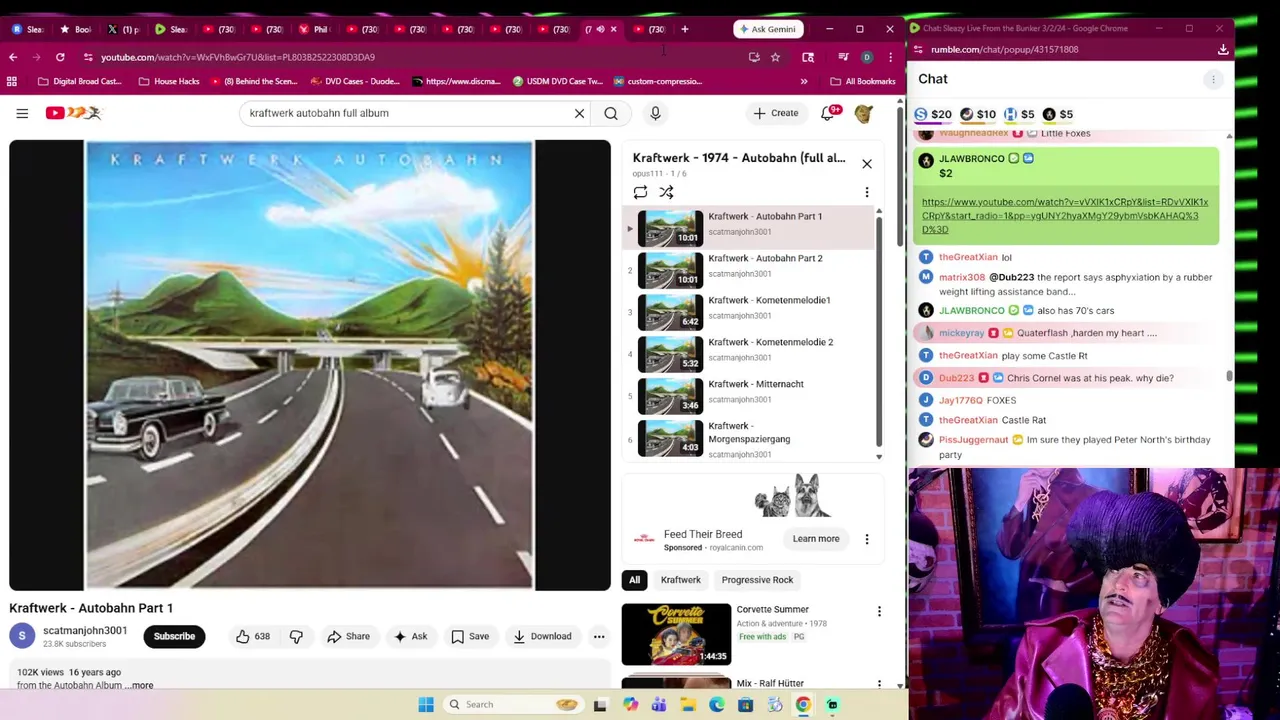
Task: Select the $20 rant amount in Rumble chat
Action: click(x=933, y=114)
